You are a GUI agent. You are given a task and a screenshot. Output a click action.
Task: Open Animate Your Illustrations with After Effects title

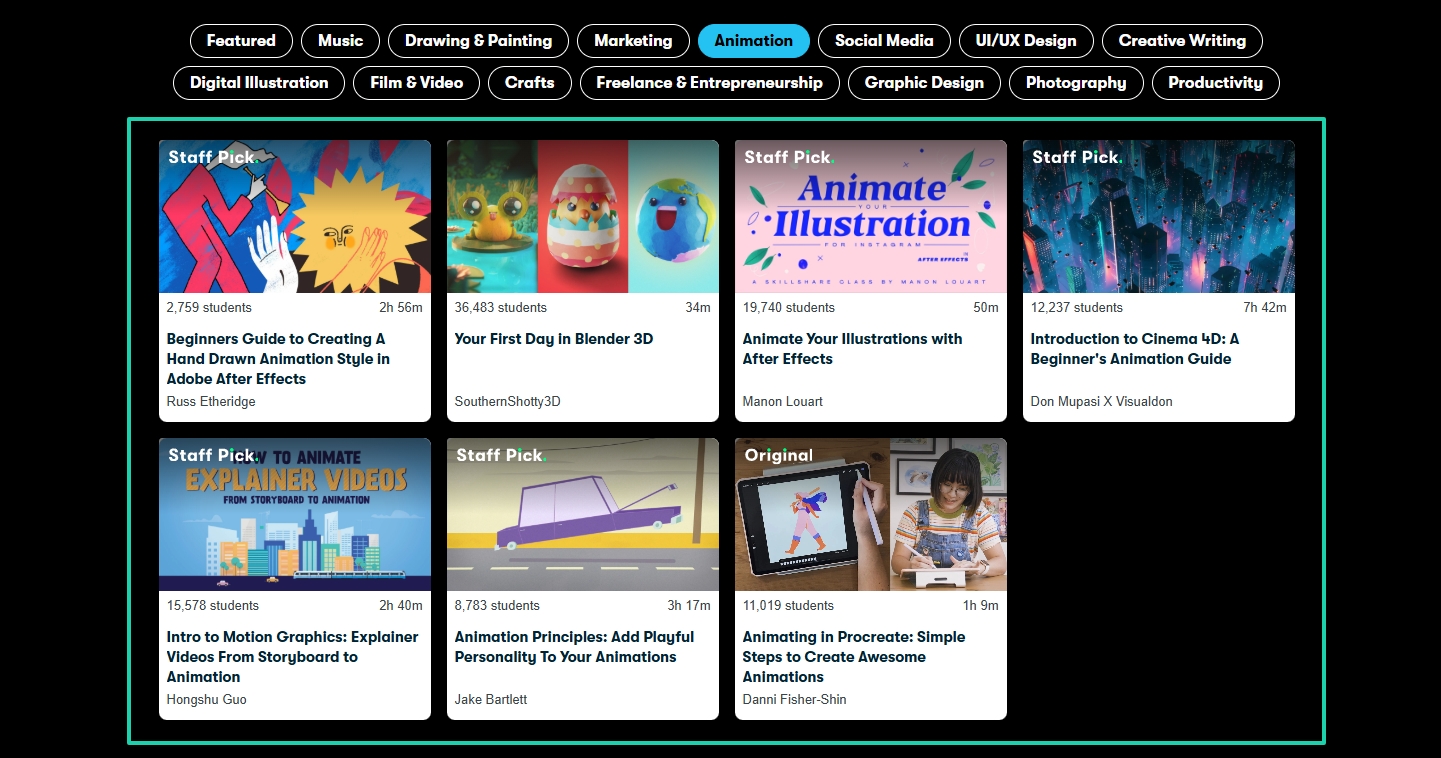tap(852, 349)
